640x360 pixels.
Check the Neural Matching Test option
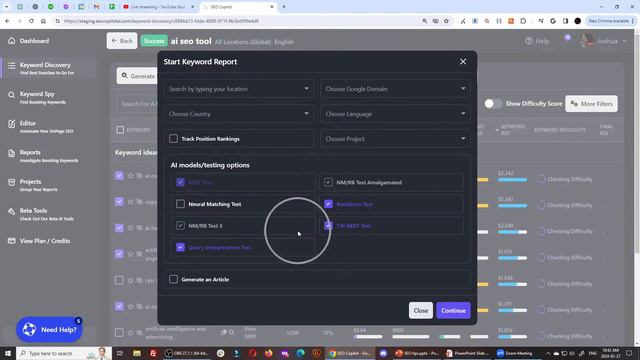click(180, 204)
